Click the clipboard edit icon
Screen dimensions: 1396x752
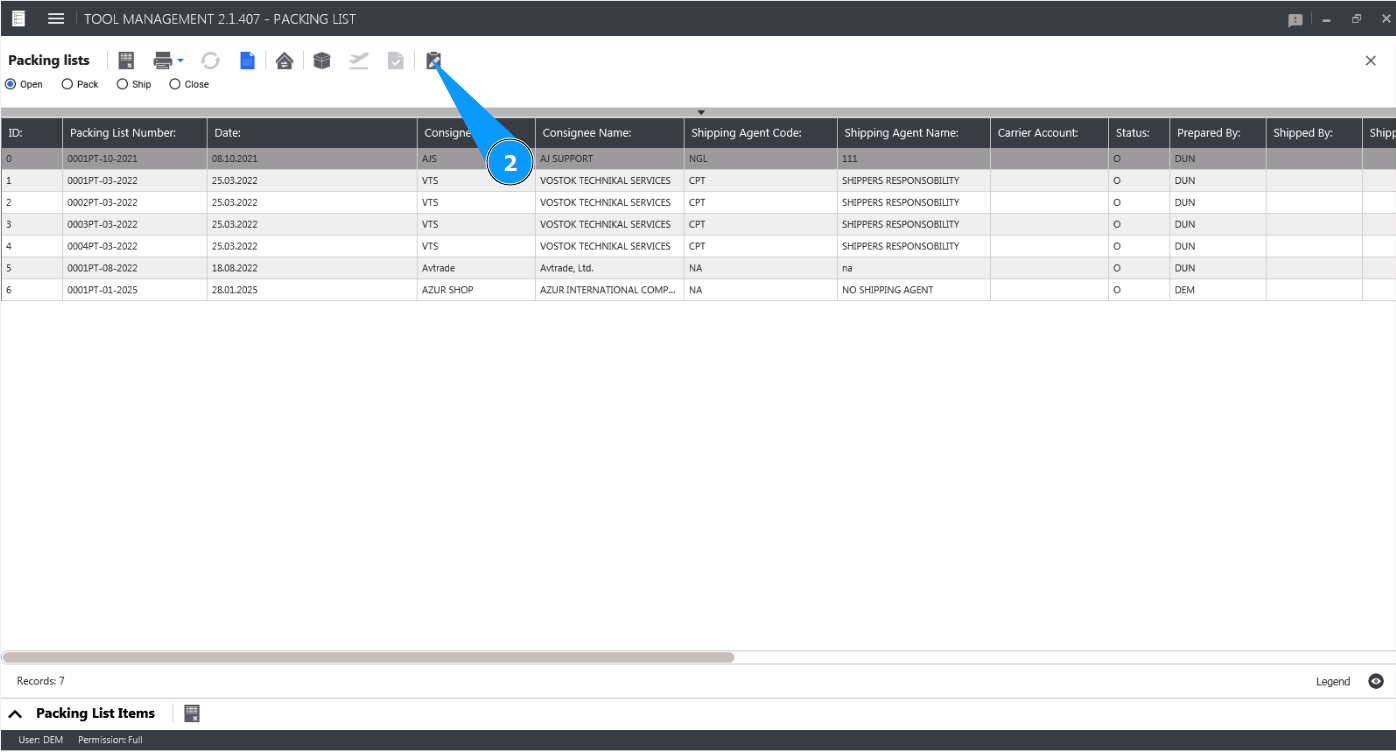tap(434, 61)
